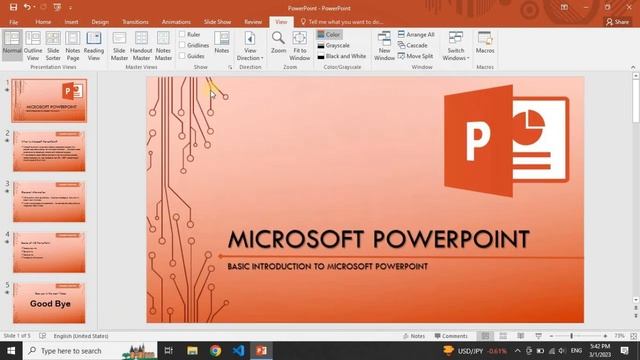This screenshot has height=360, width=640.
Task: Click Fit to Window
Action: pos(300,46)
